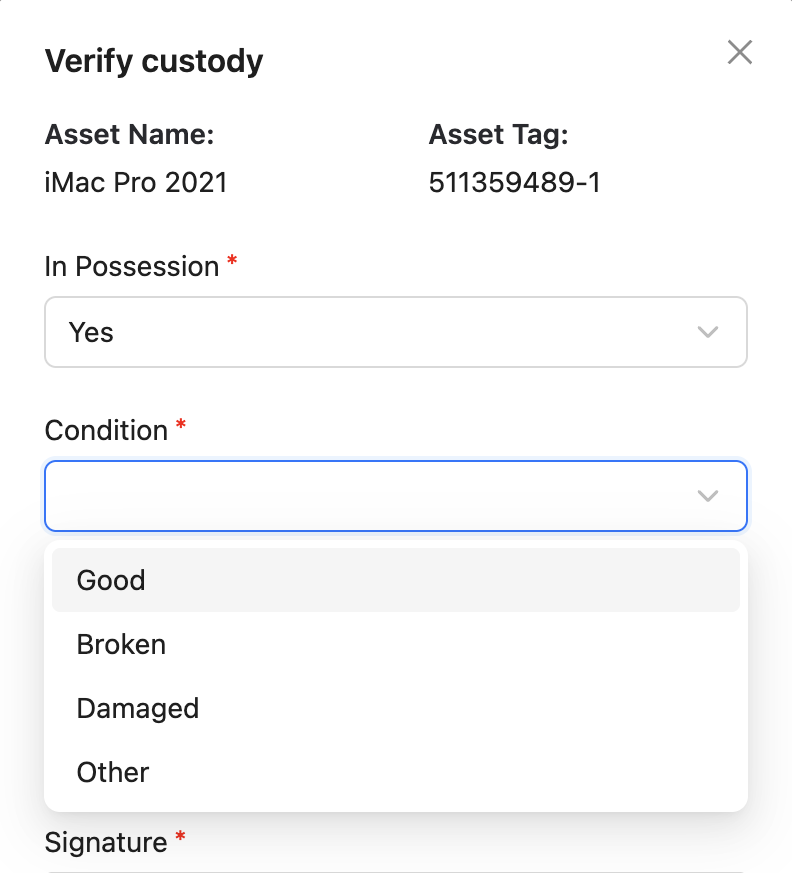Click the asset tag value 511359489-1
The height and width of the screenshot is (873, 792).
click(x=514, y=183)
